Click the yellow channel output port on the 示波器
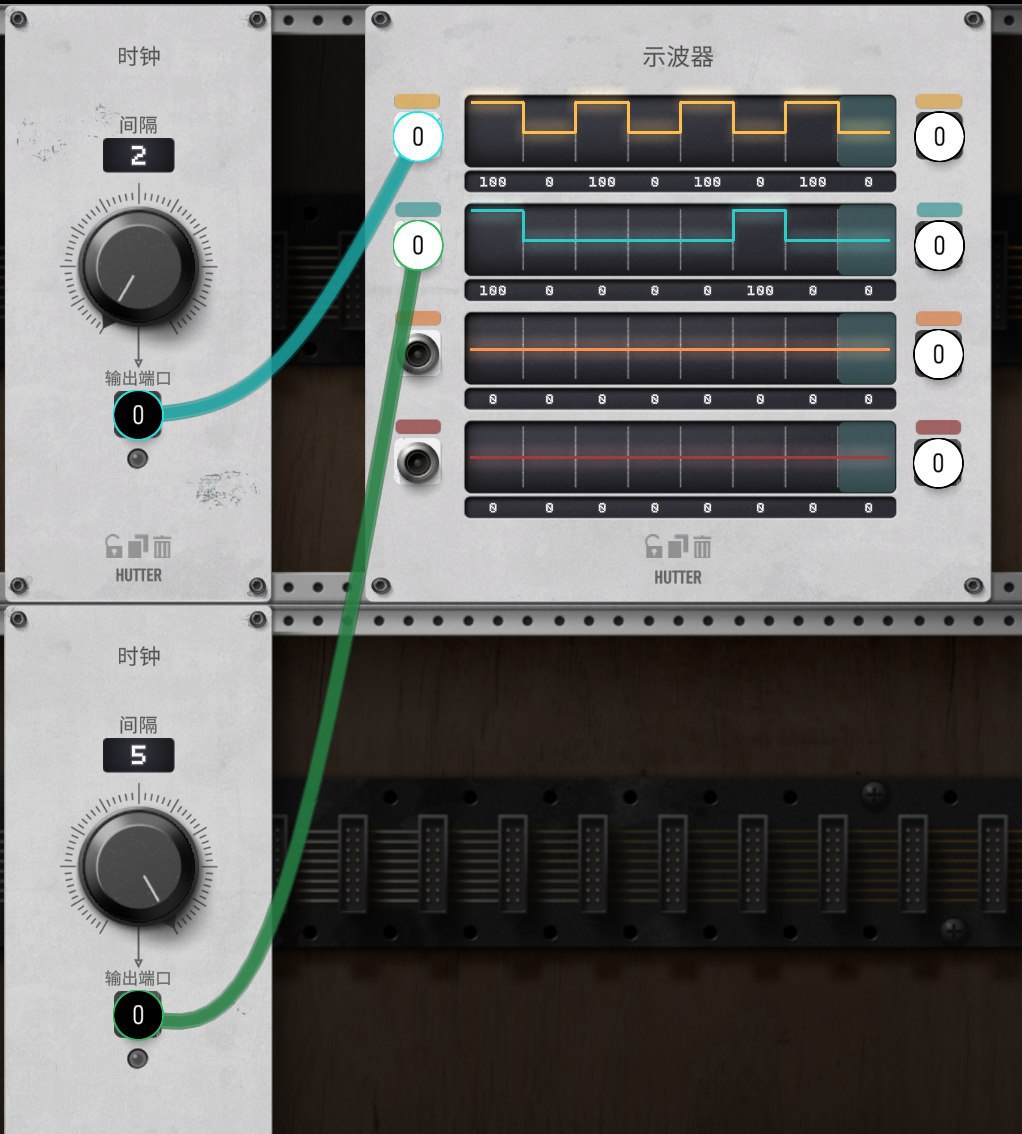The width and height of the screenshot is (1022, 1134). (939, 136)
